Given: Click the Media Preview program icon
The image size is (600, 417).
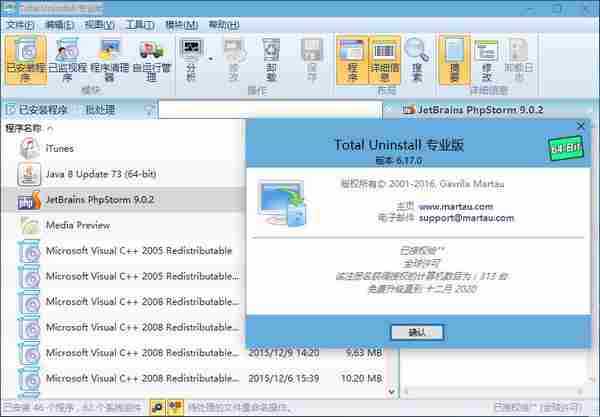Looking at the screenshot, I should coord(29,226).
